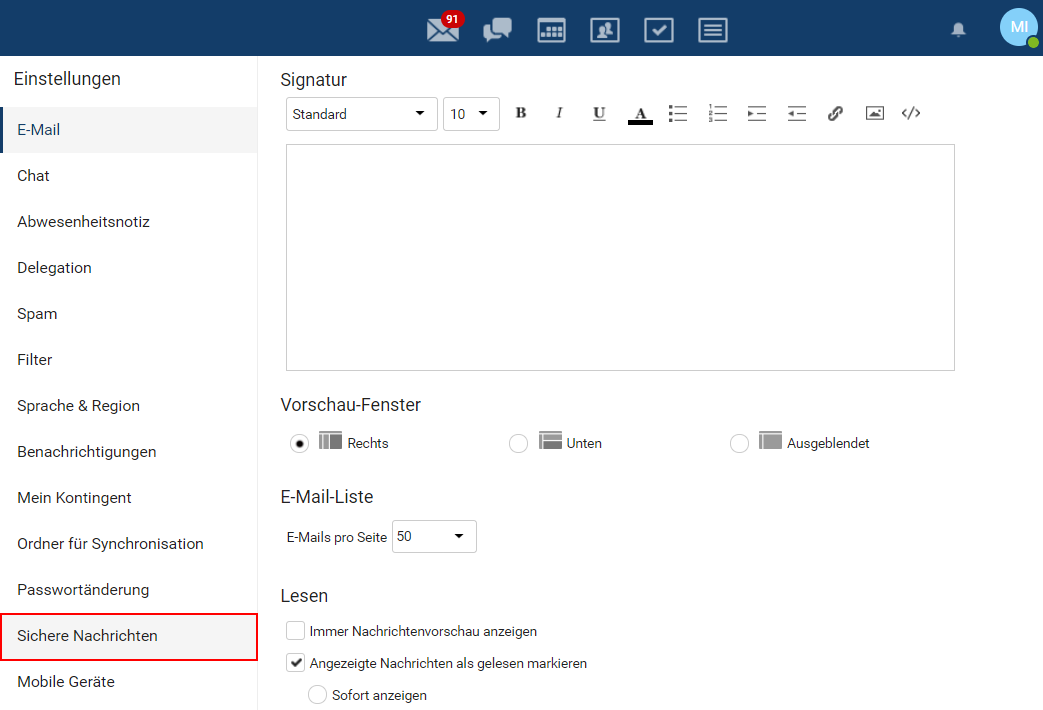
Task: Insert an image into the signature
Action: [874, 114]
